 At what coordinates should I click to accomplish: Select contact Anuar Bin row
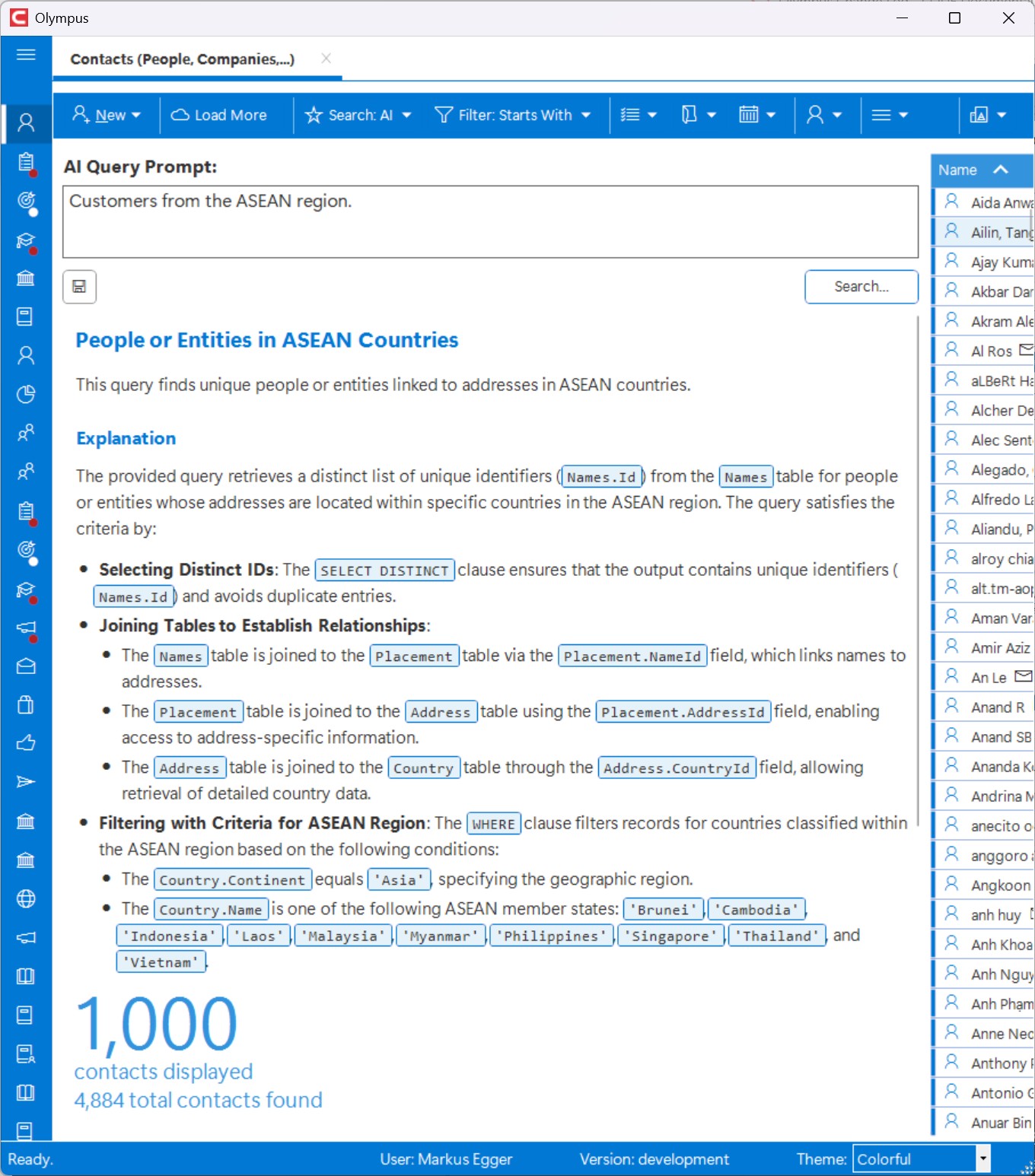[983, 1122]
